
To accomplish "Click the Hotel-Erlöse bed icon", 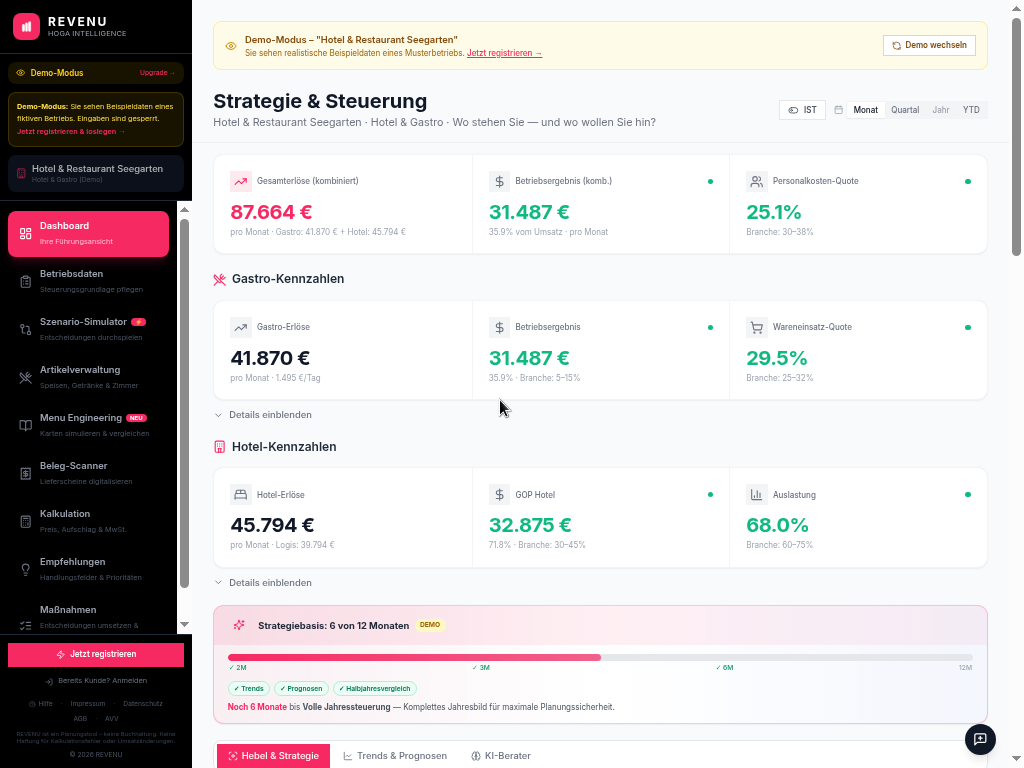I will 240,495.
